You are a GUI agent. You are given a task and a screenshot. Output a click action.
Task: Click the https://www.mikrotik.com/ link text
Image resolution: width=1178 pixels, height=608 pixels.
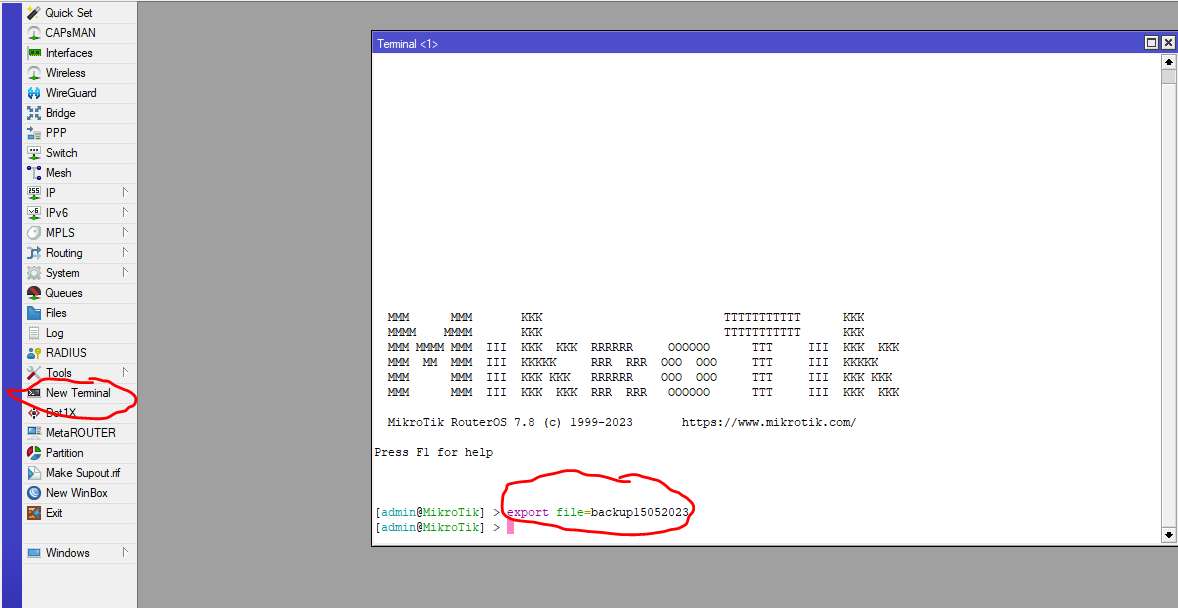(x=769, y=422)
